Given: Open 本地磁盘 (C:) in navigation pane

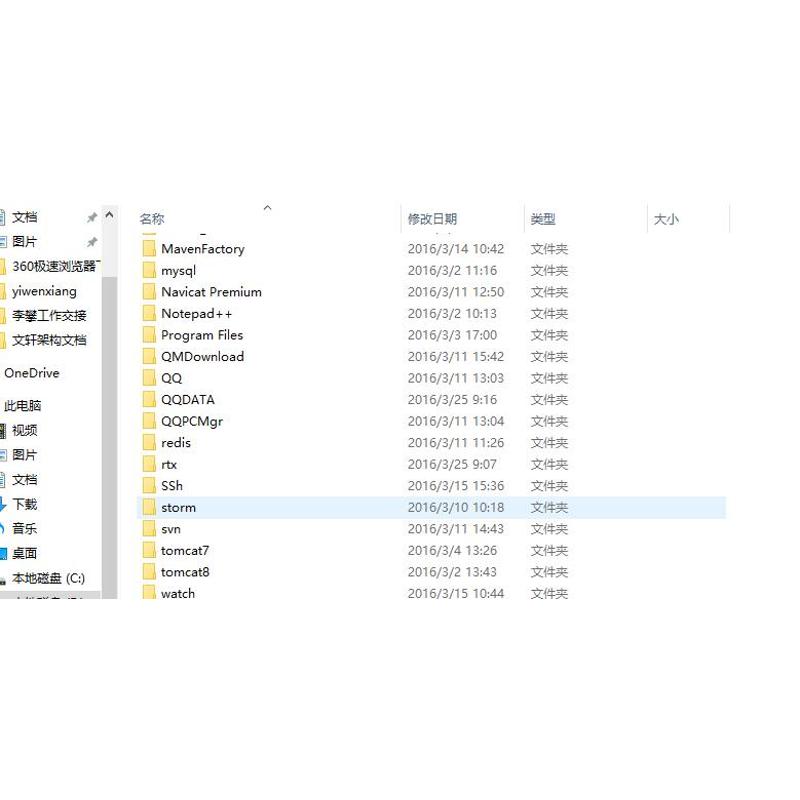Looking at the screenshot, I should pyautogui.click(x=48, y=578).
